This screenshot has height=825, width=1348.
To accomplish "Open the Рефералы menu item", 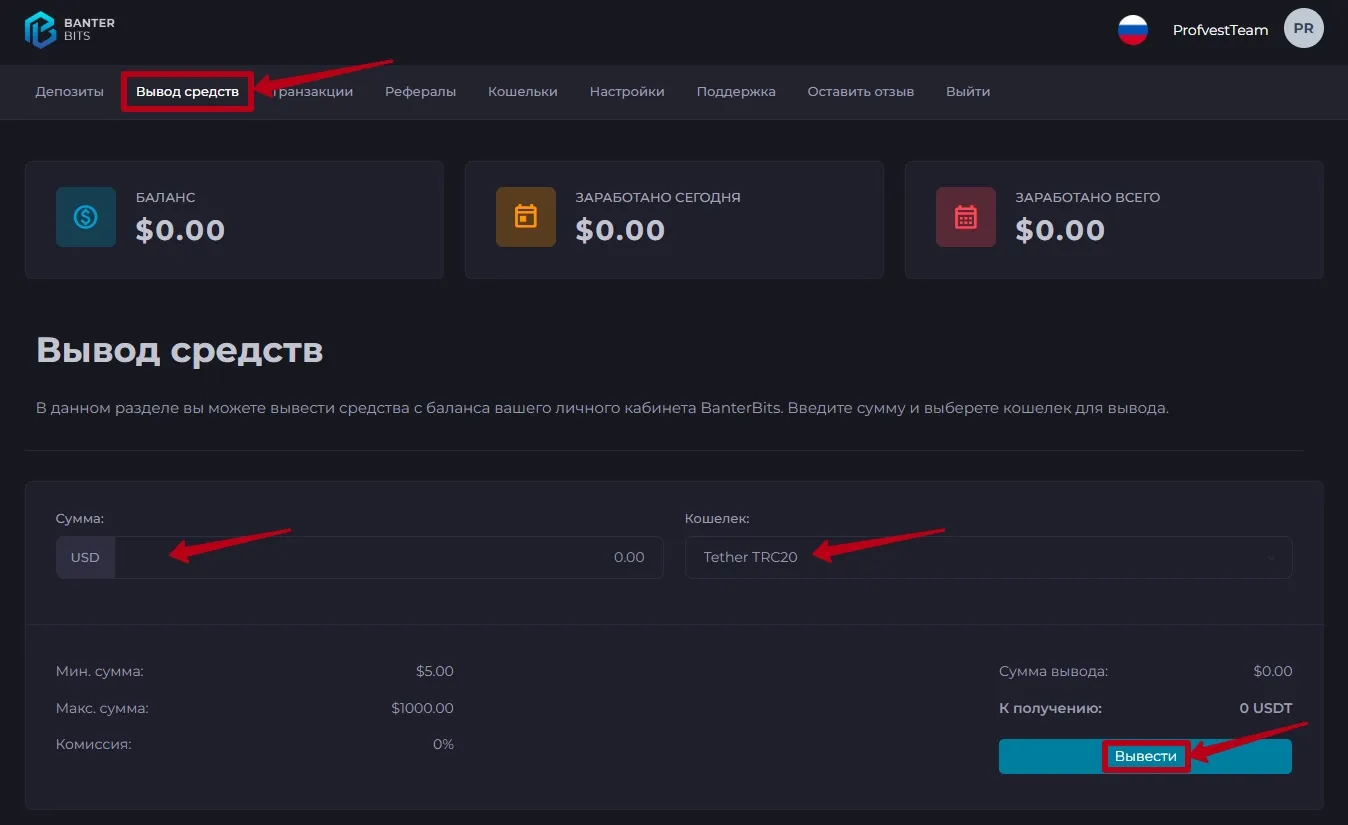I will coord(420,92).
